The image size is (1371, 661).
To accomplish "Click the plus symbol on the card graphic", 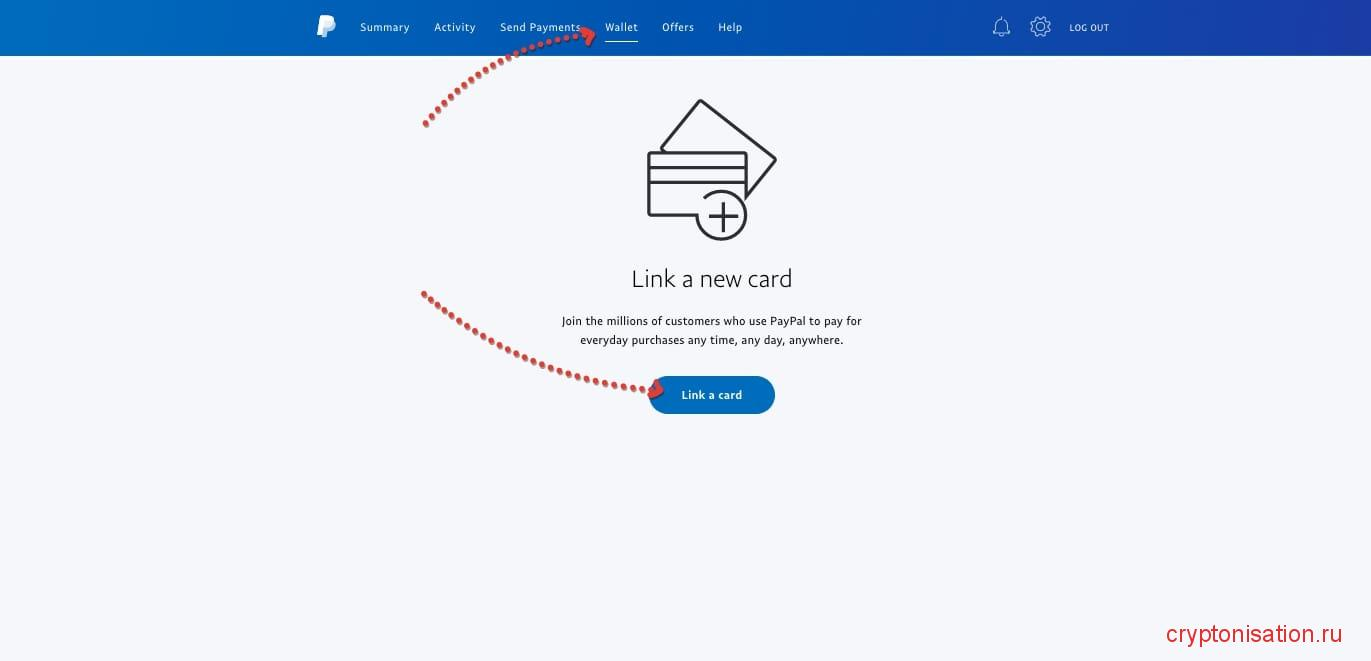I will [723, 214].
